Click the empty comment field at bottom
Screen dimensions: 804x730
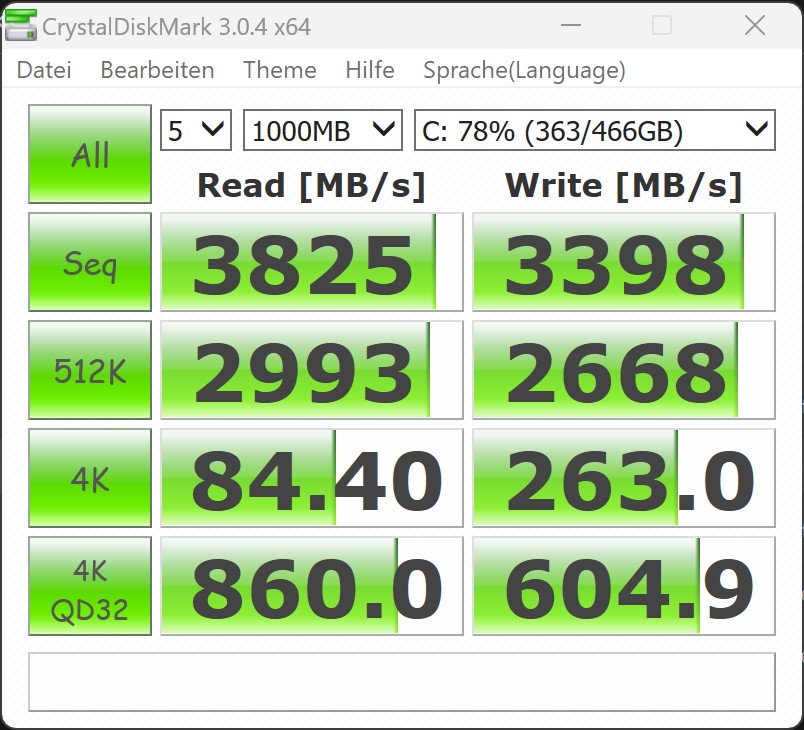(402, 682)
